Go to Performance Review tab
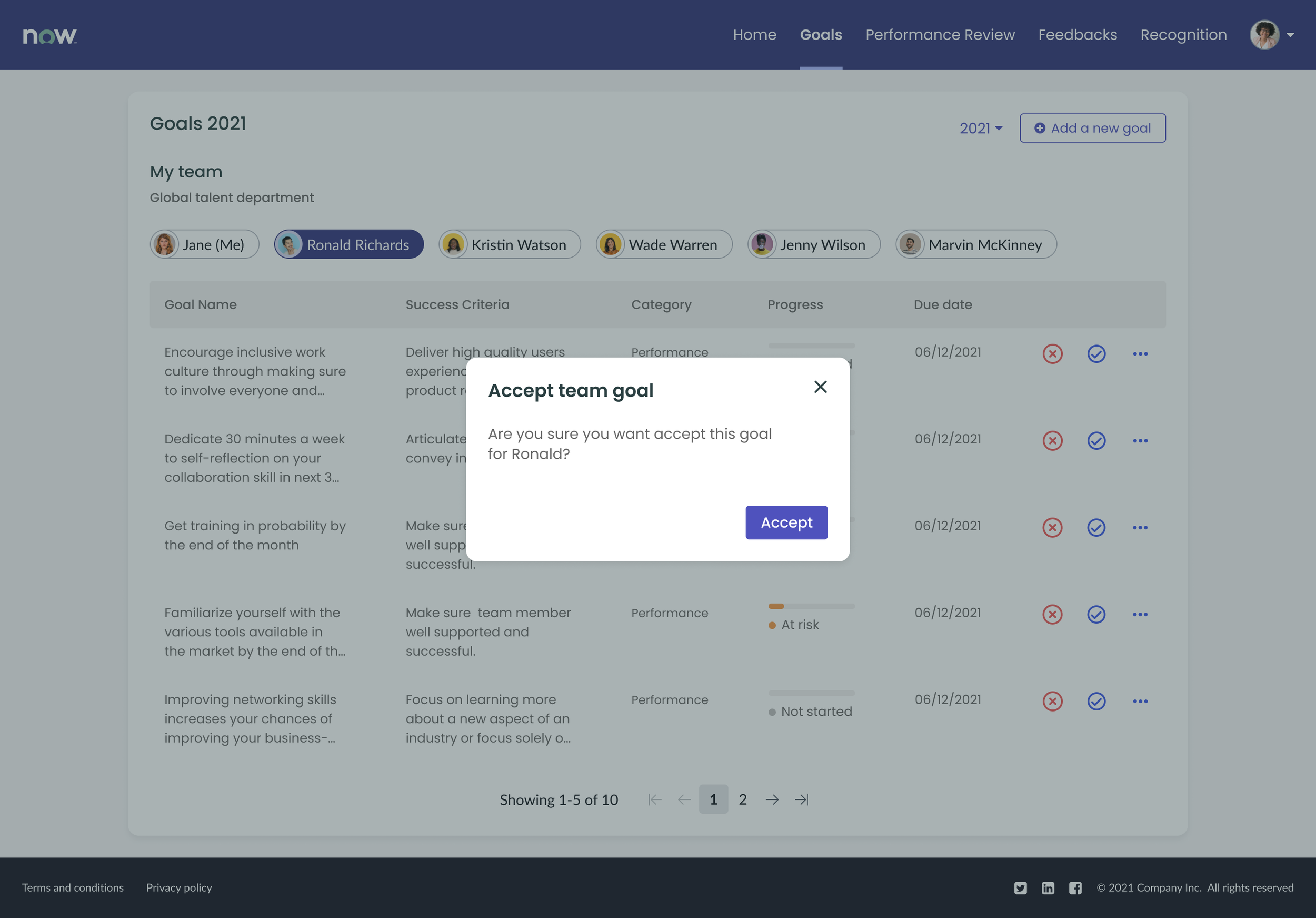The width and height of the screenshot is (1316, 918). [940, 35]
